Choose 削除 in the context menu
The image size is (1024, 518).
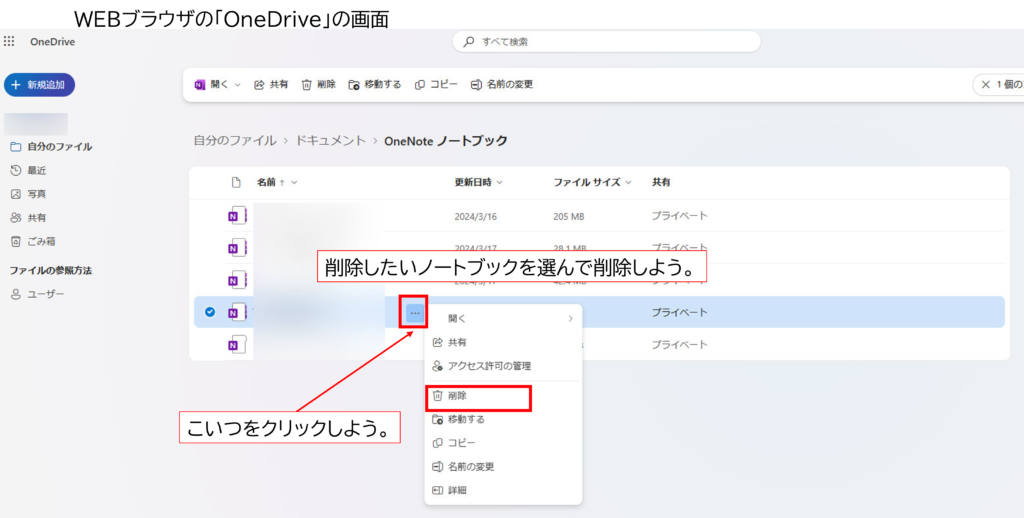click(503, 396)
